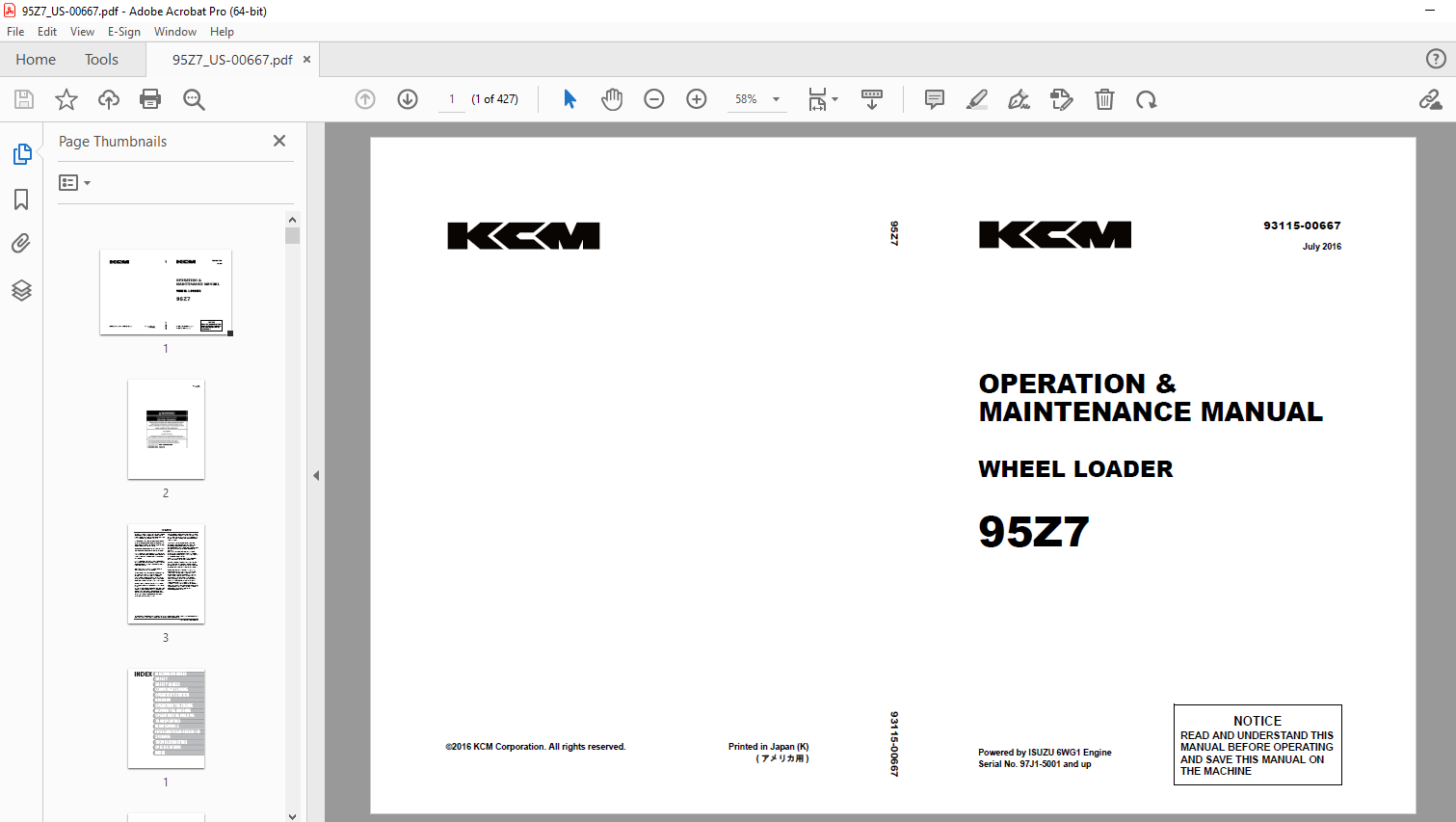Open the Edit menu
Image resolution: width=1456 pixels, height=822 pixels.
pyautogui.click(x=47, y=31)
